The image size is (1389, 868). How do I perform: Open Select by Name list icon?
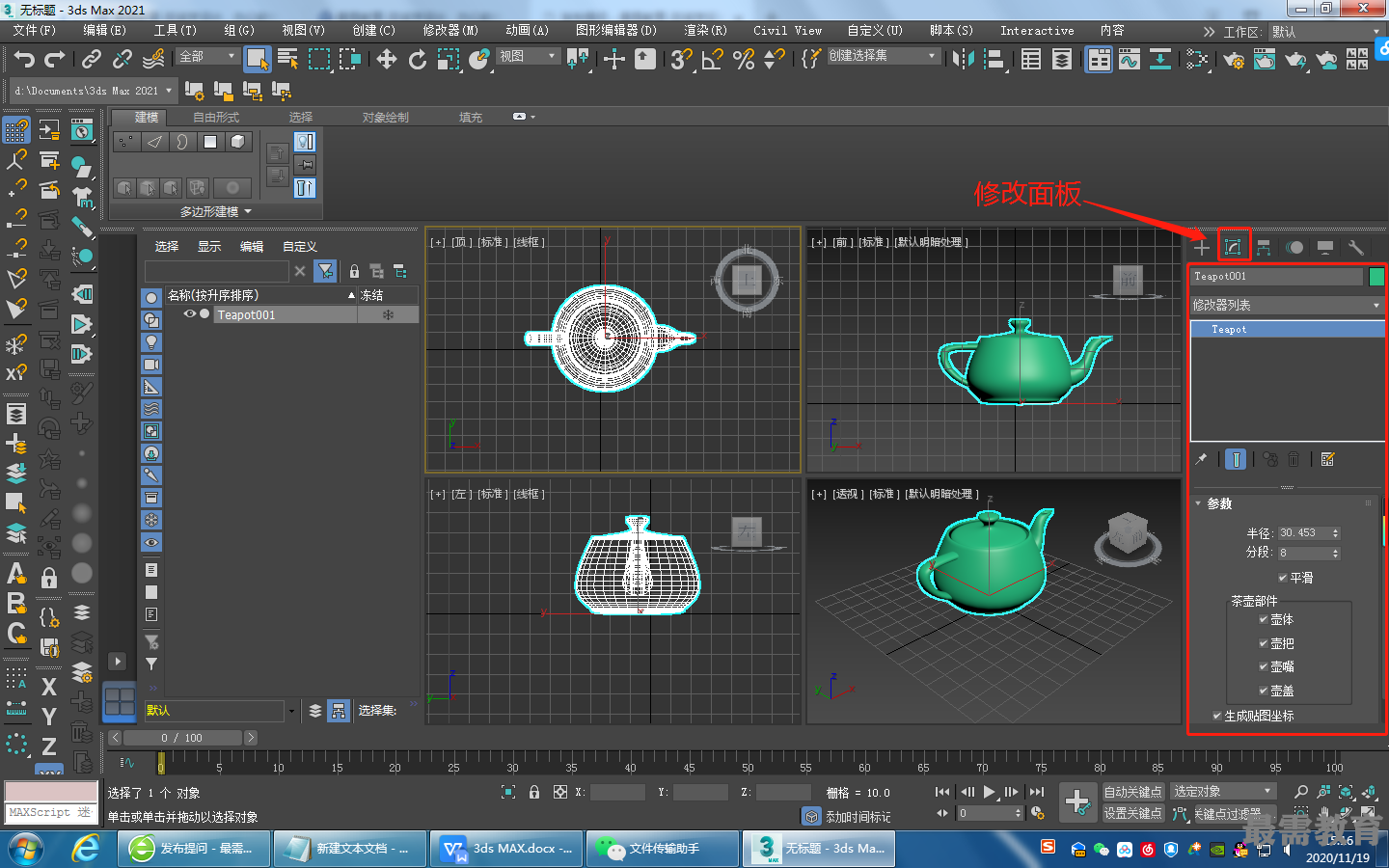click(287, 60)
